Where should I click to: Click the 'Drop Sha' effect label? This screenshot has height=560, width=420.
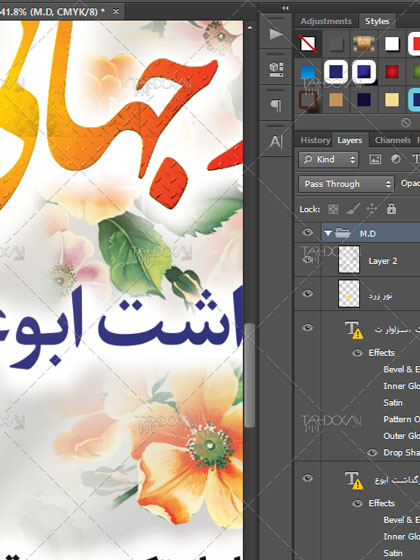(401, 452)
